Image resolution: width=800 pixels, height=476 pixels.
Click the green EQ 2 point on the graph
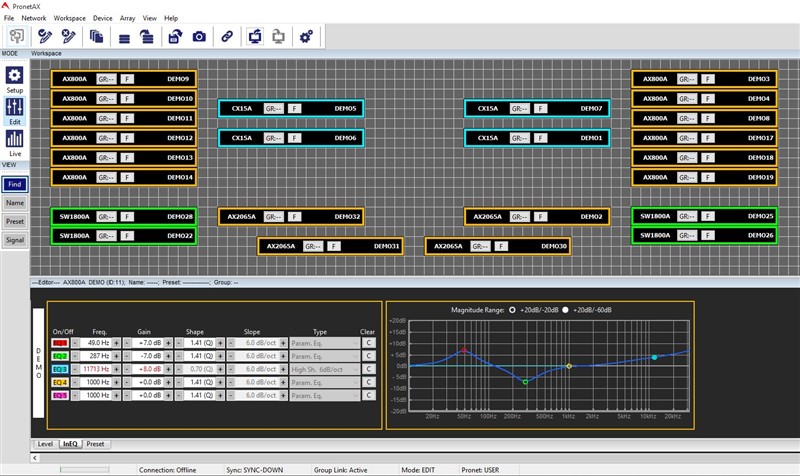526,382
